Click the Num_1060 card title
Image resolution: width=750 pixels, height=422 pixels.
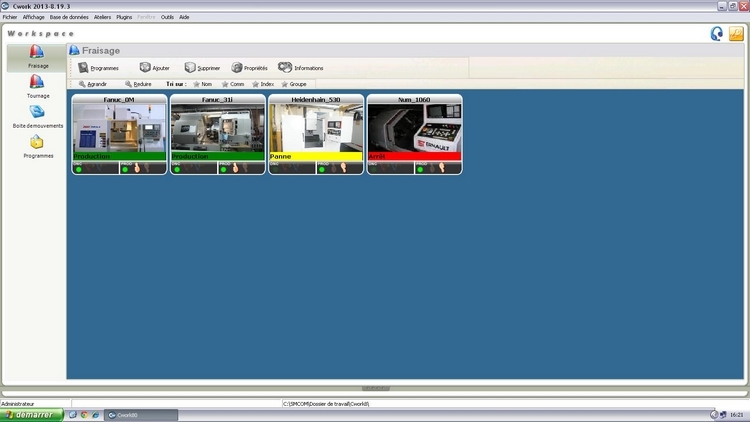414,100
